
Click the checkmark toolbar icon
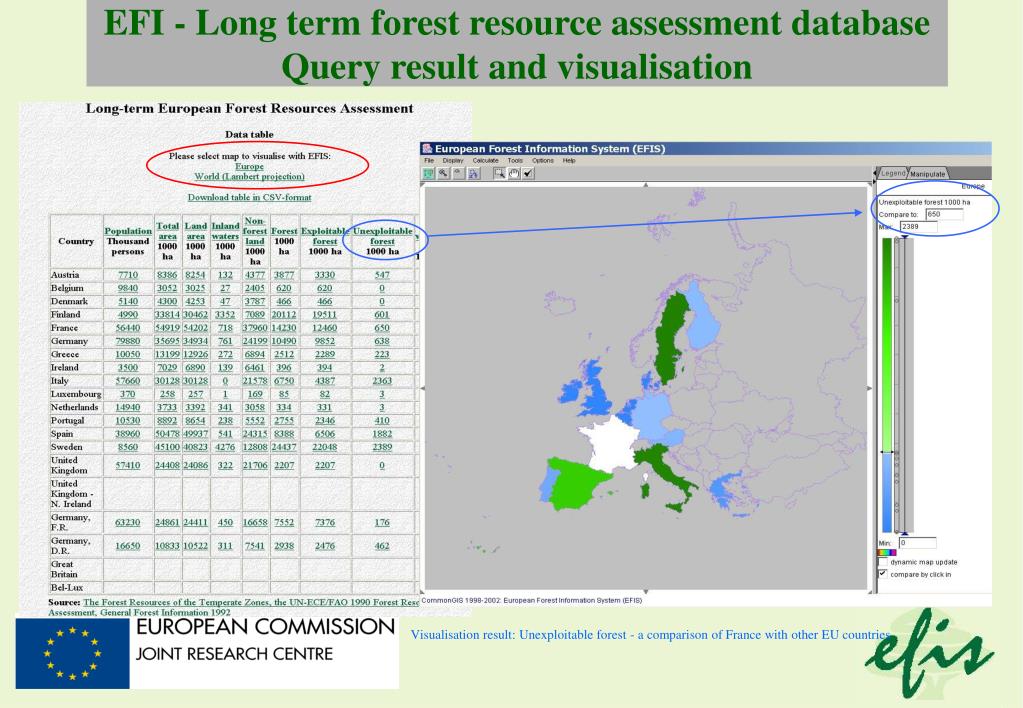click(528, 173)
